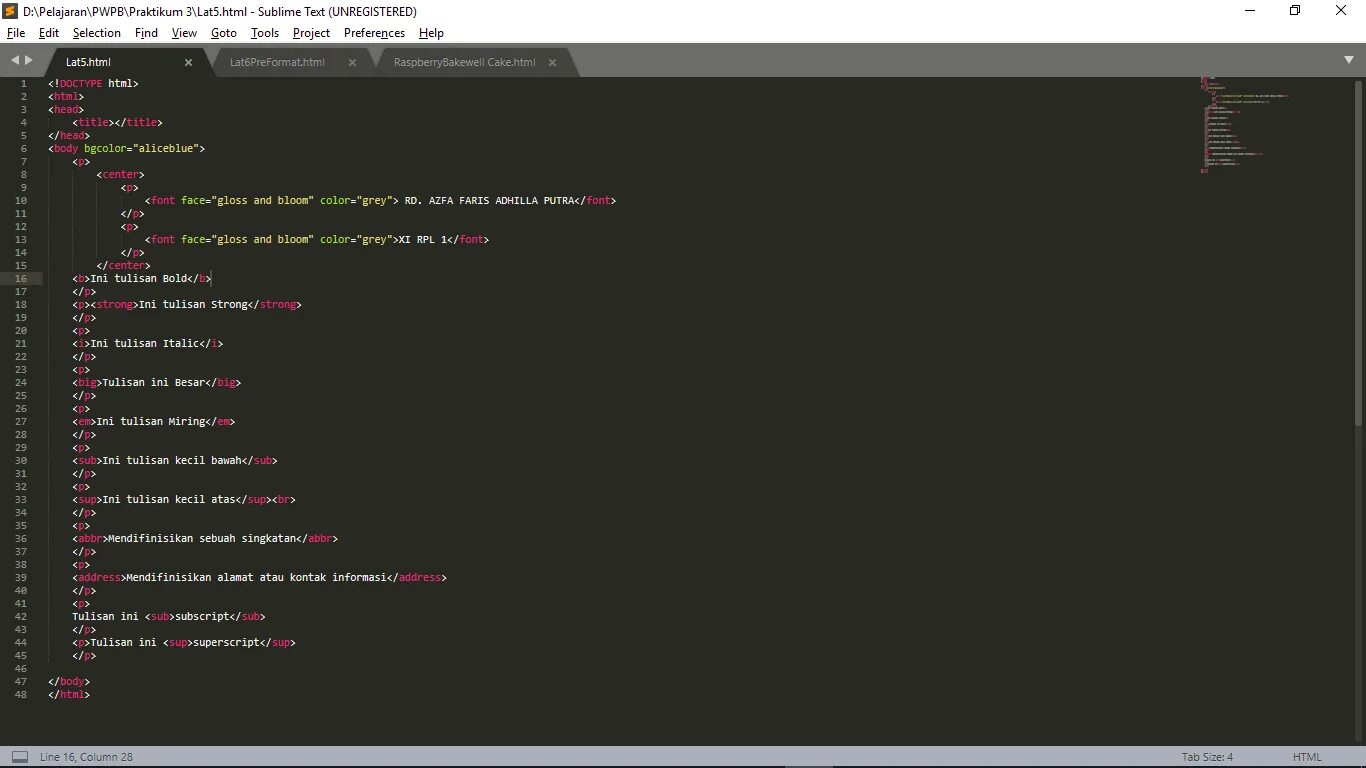Click the opening center tag
This screenshot has width=1366, height=768.
pos(120,174)
